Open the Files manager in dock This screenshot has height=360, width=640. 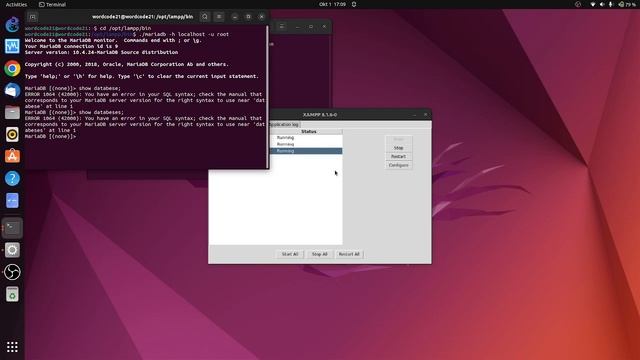point(12,112)
